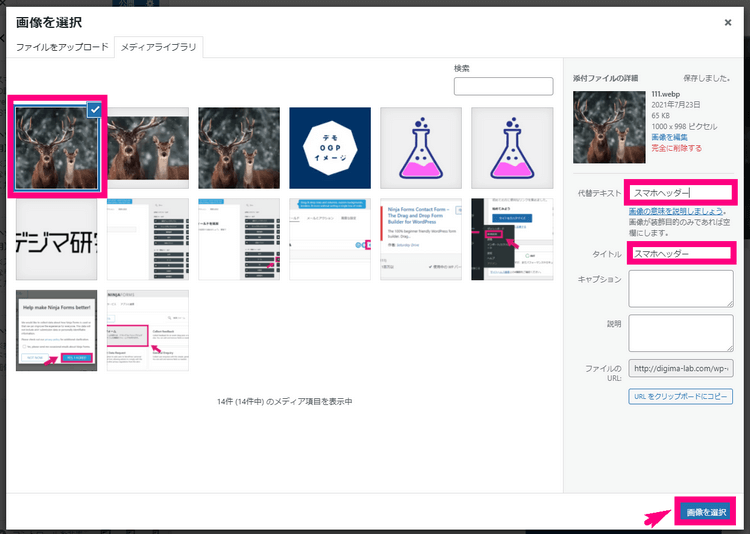This screenshot has height=534, width=750.
Task: Click the キャプション text area
Action: point(681,289)
